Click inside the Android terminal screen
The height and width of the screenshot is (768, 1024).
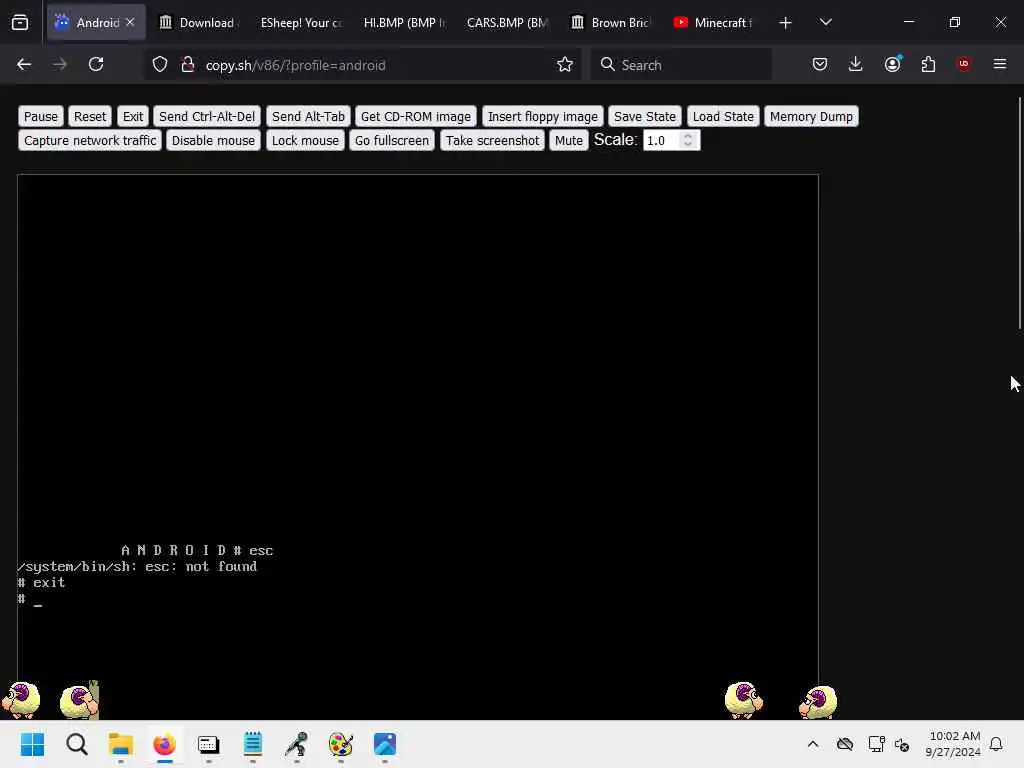(x=418, y=447)
